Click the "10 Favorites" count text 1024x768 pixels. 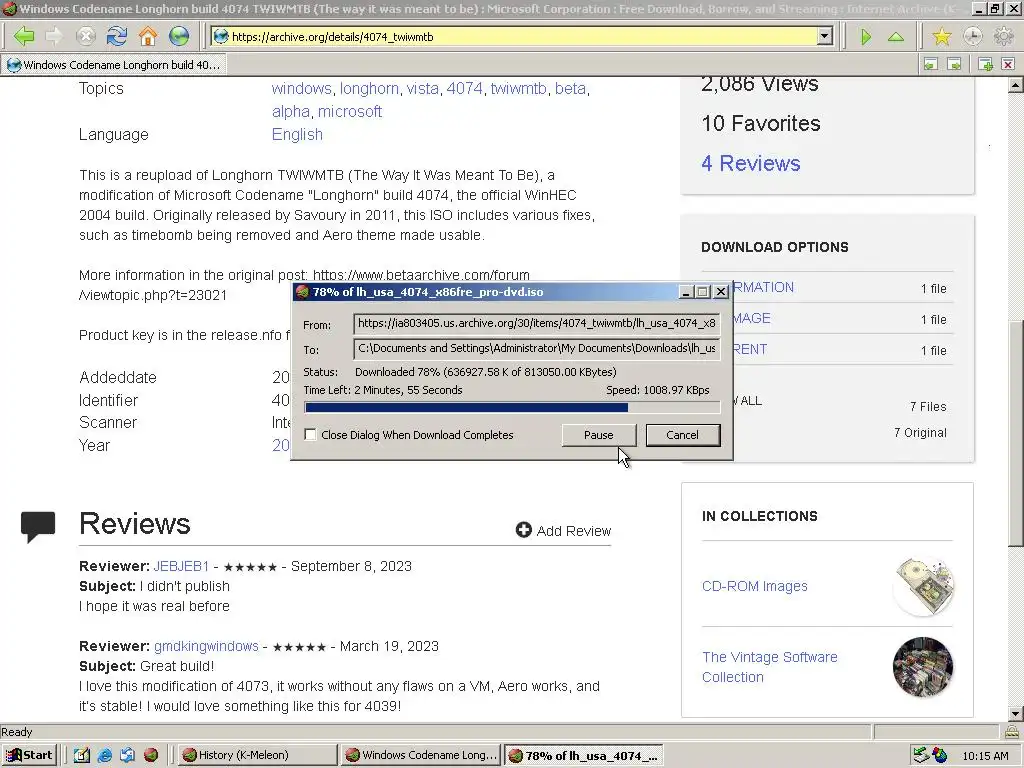[x=761, y=123]
